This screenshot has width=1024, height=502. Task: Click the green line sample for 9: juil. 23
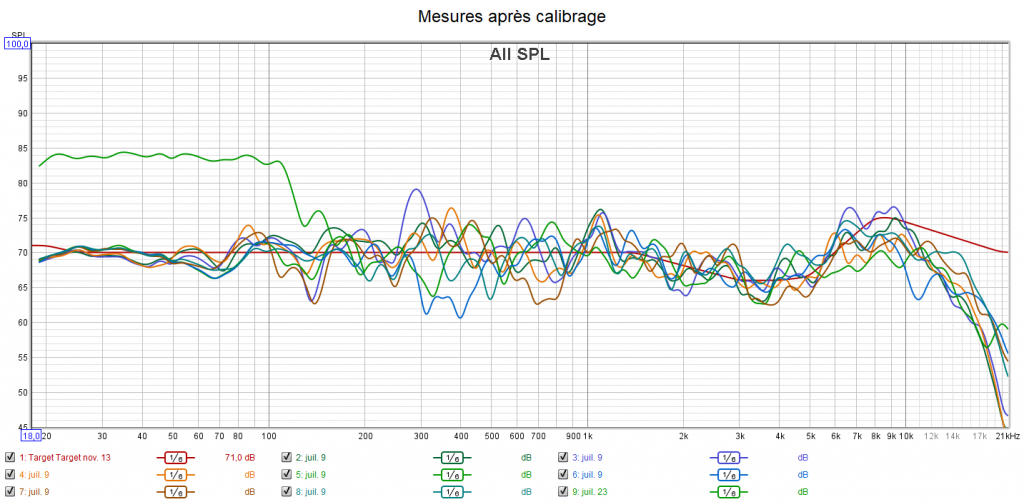pyautogui.click(x=728, y=492)
